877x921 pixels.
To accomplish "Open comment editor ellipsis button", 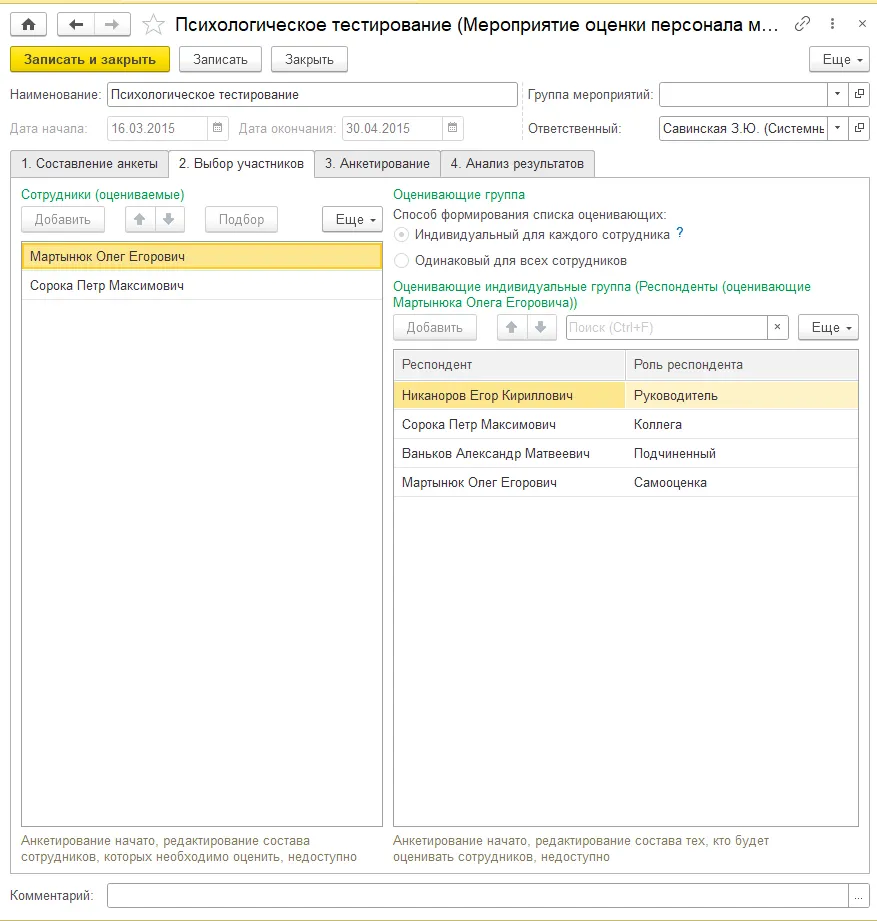I will click(859, 896).
